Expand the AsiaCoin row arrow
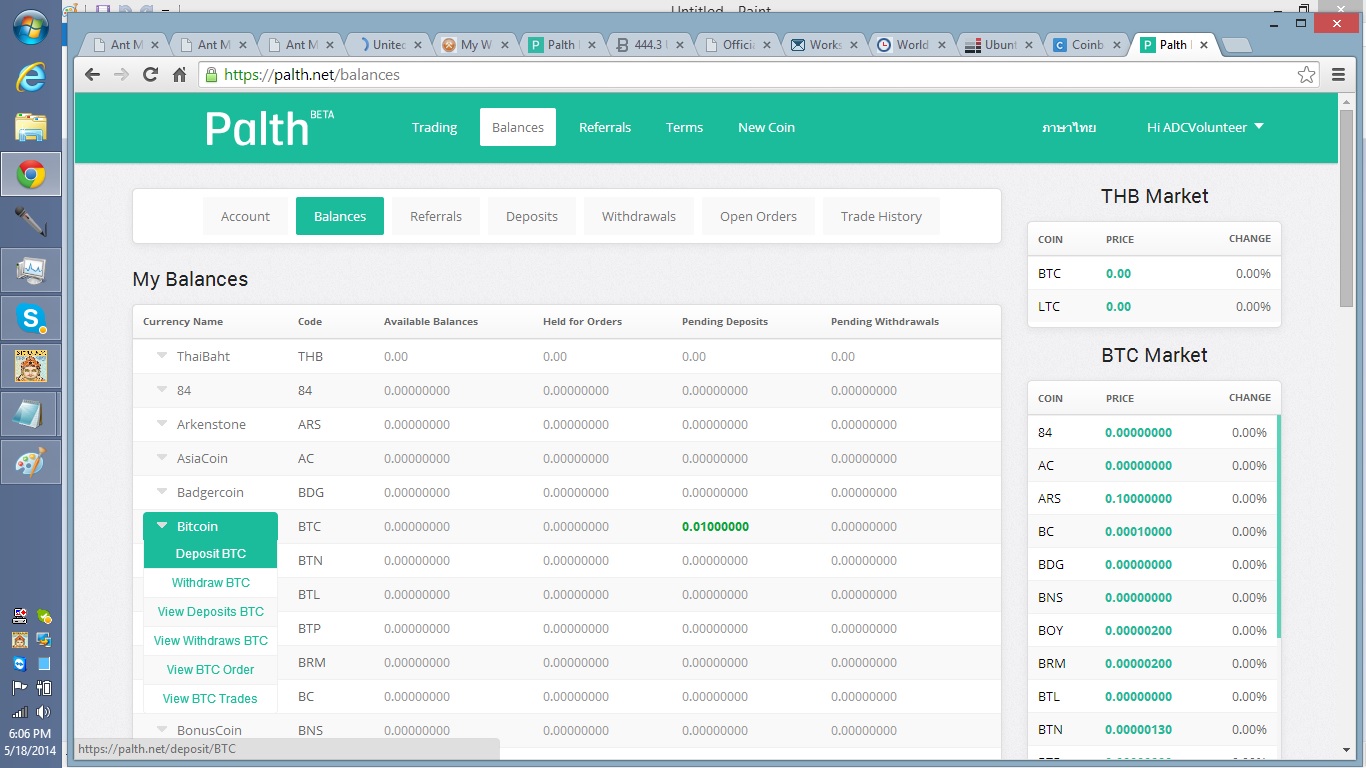The height and width of the screenshot is (768, 1366). tap(162, 457)
